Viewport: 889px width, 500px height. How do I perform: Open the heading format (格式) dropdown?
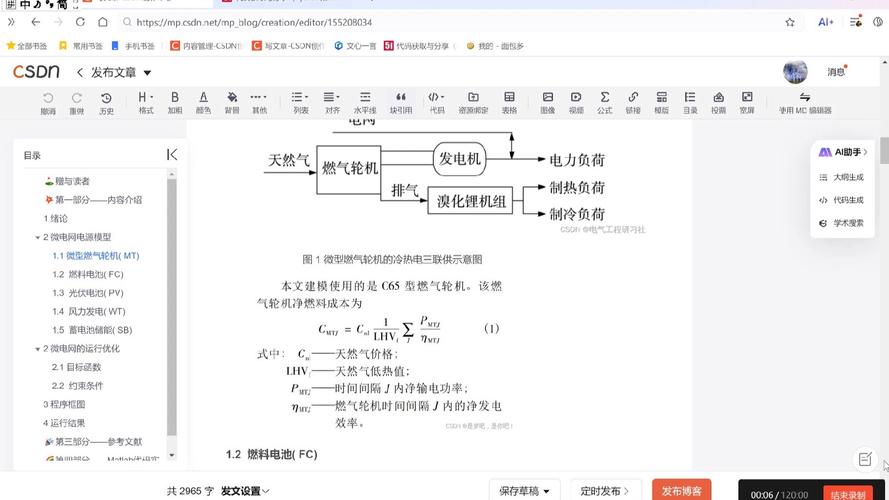(146, 103)
